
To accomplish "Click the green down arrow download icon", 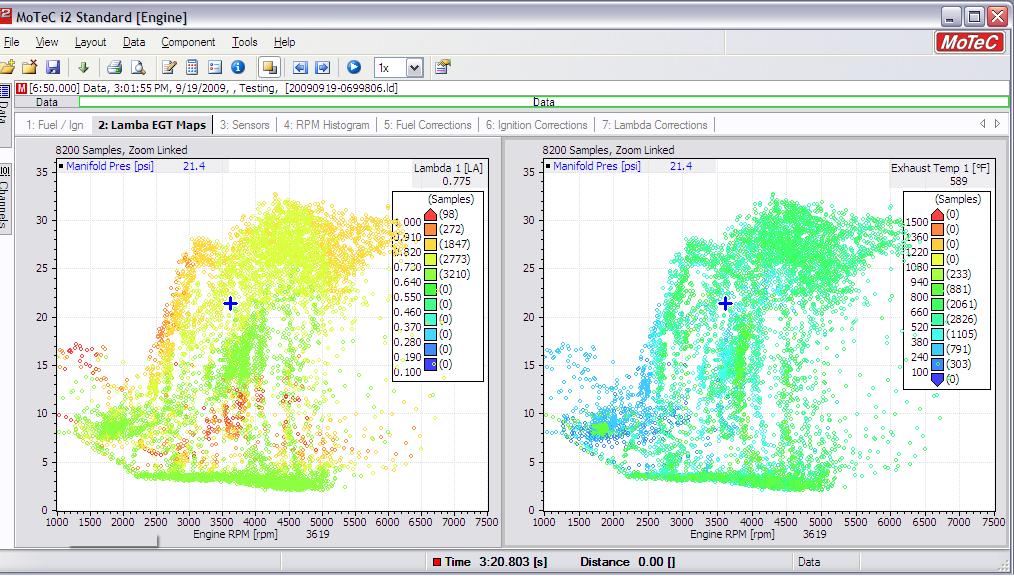I will pyautogui.click(x=83, y=67).
